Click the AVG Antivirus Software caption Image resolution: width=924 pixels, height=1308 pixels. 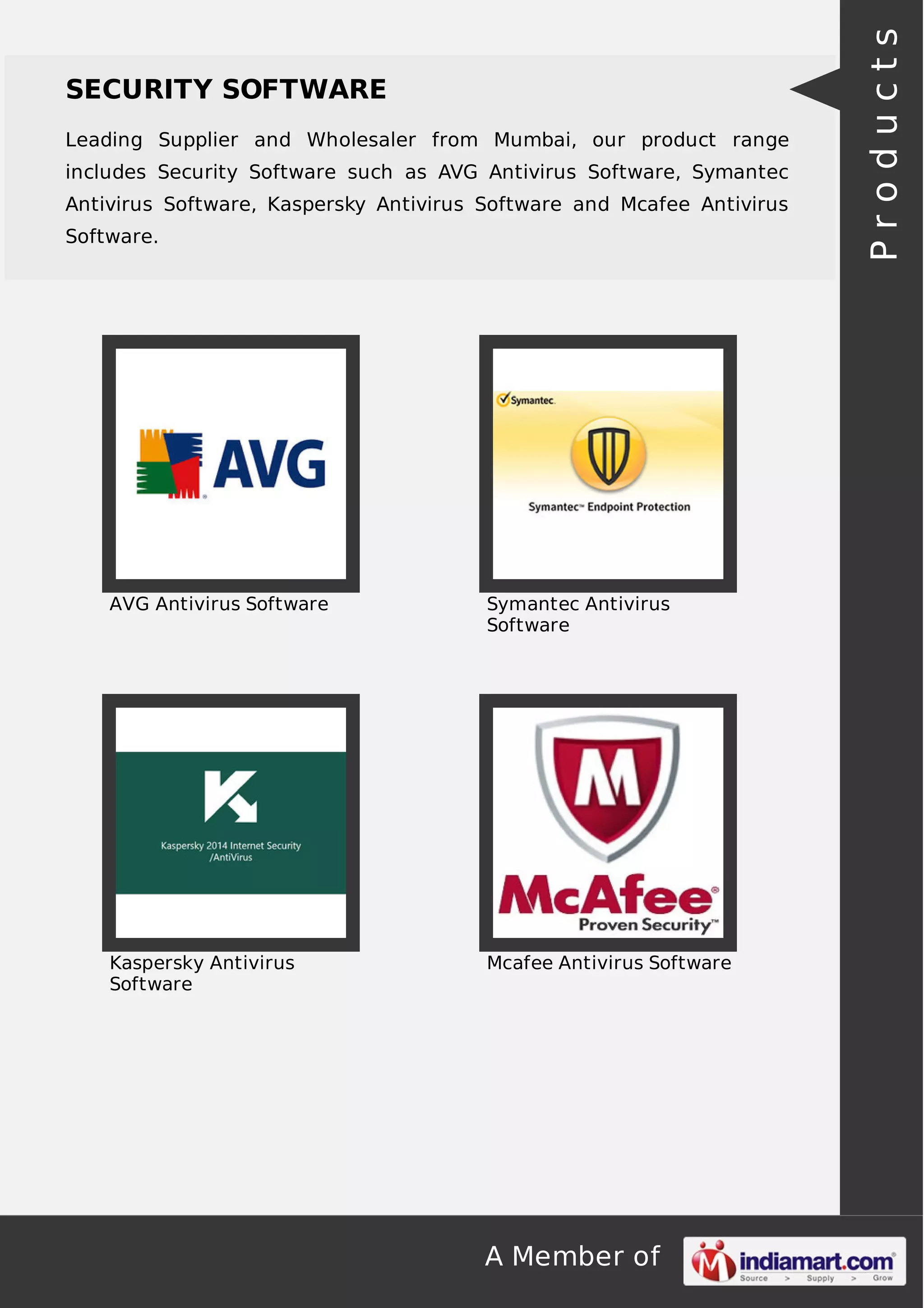pos(219,604)
